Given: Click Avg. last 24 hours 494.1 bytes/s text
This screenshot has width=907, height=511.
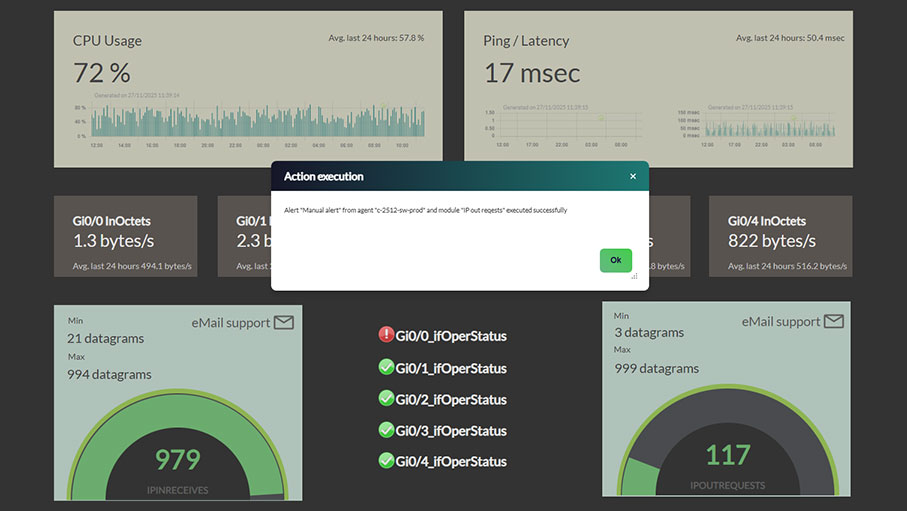Looking at the screenshot, I should tap(132, 266).
